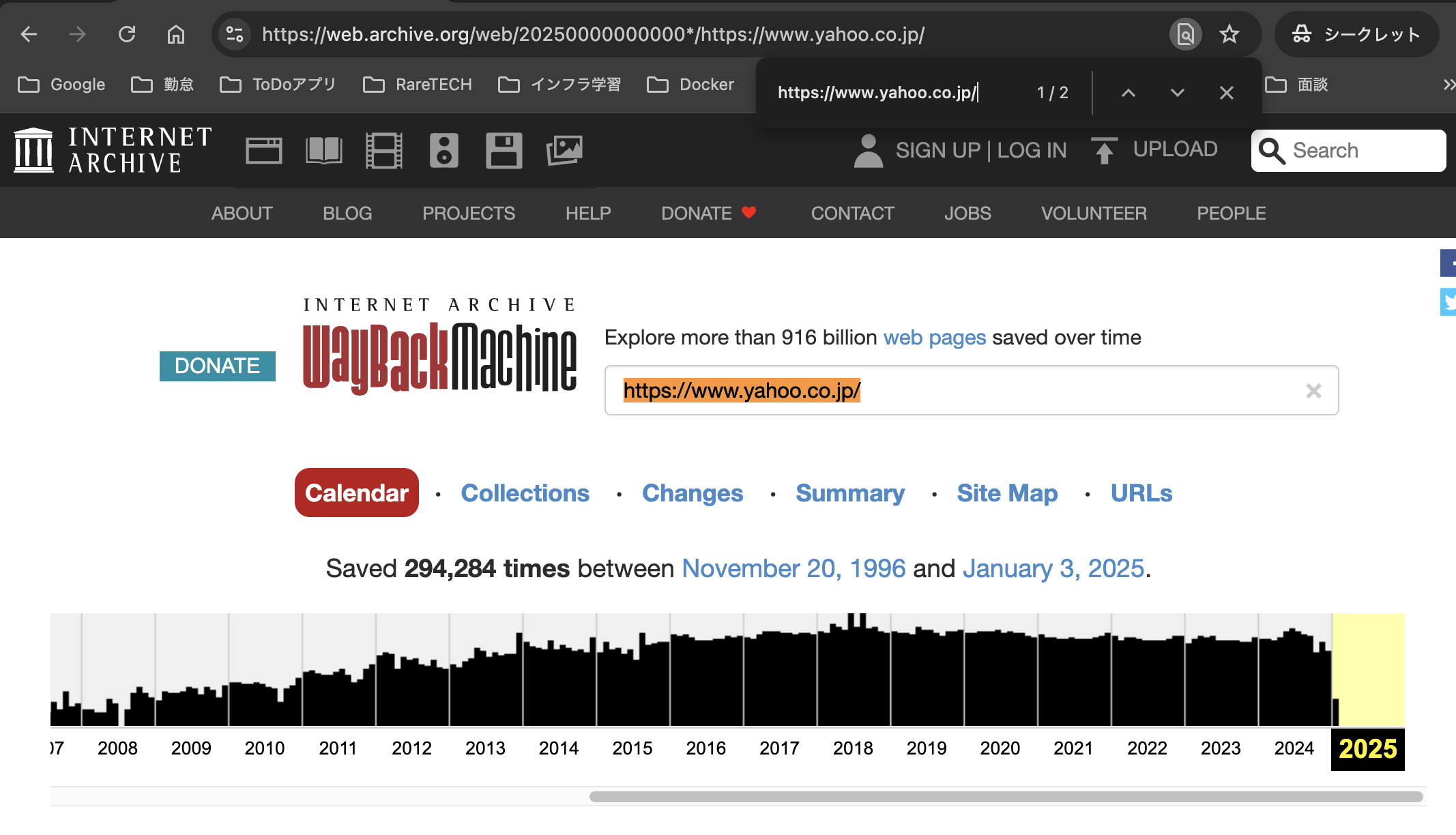
Task: Expand the bookmarks overflow chevron
Action: coord(1448,84)
